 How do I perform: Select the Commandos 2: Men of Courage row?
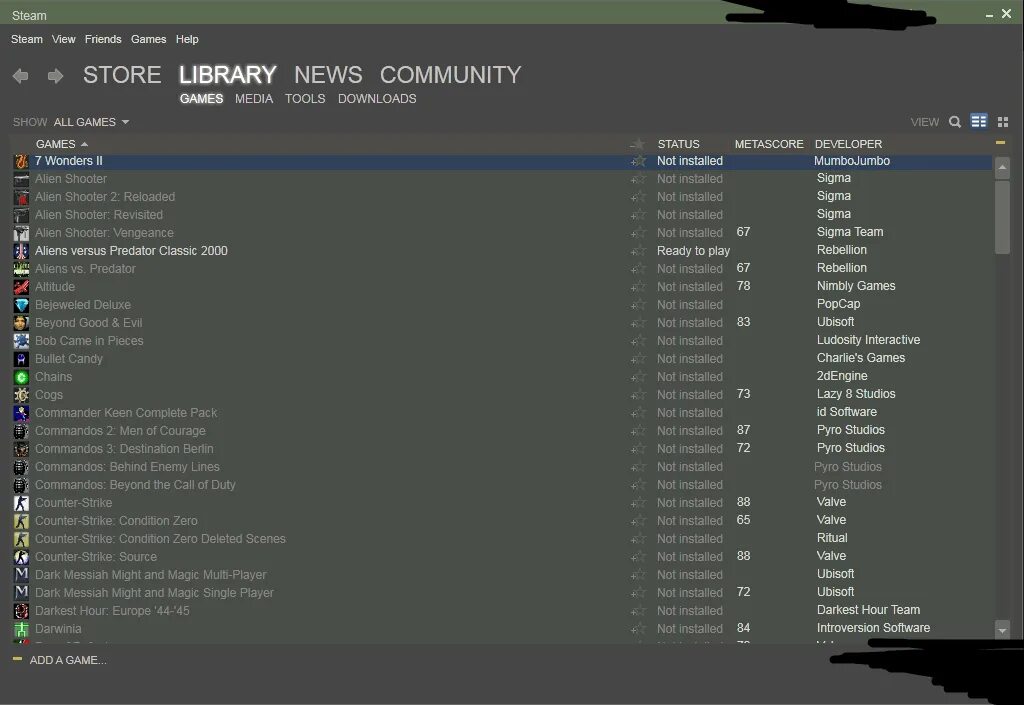click(502, 431)
